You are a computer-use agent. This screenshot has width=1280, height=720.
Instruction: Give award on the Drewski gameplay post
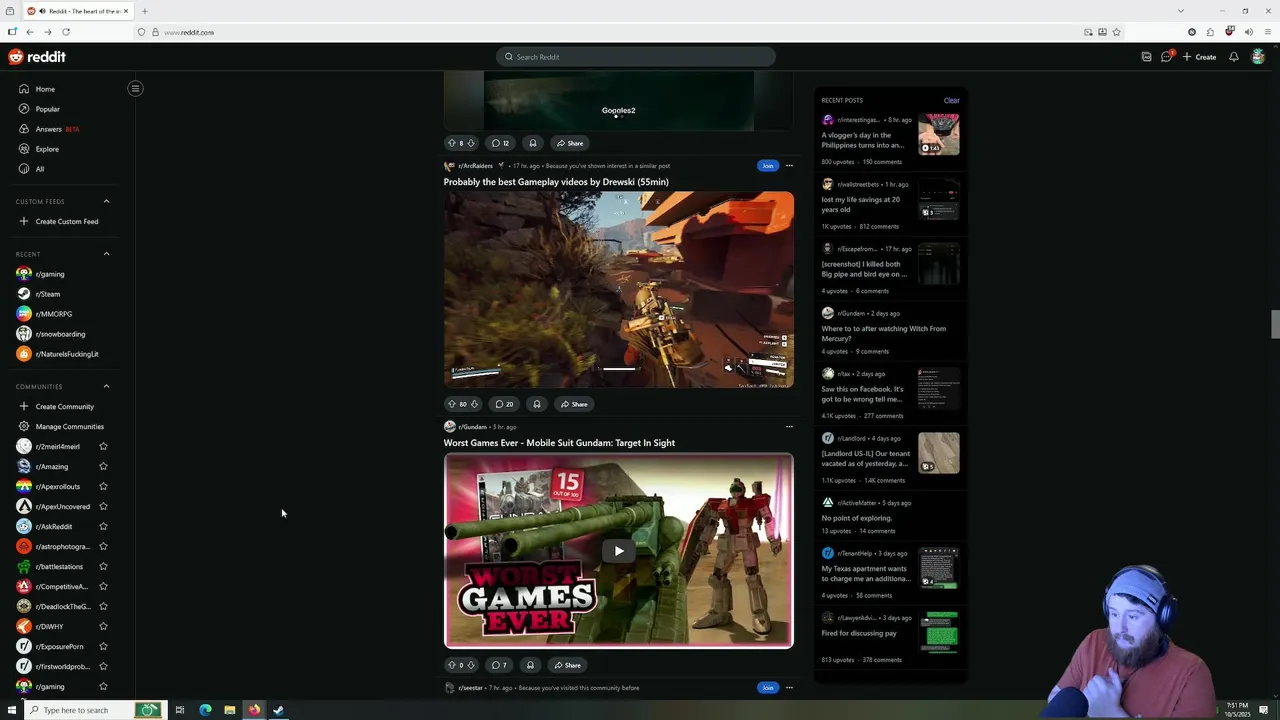pos(537,404)
